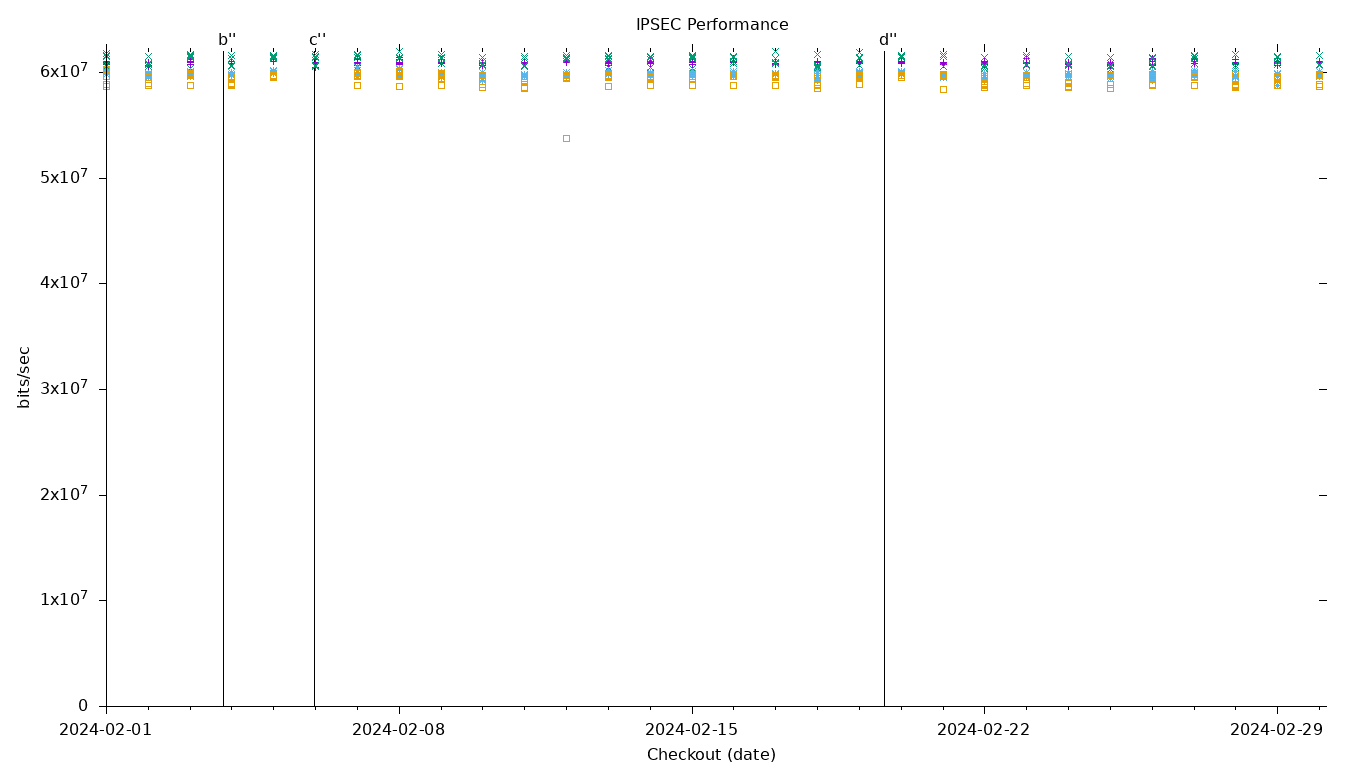Click the 2x10^7 y-axis value
This screenshot has width=1360, height=768.
point(64,493)
